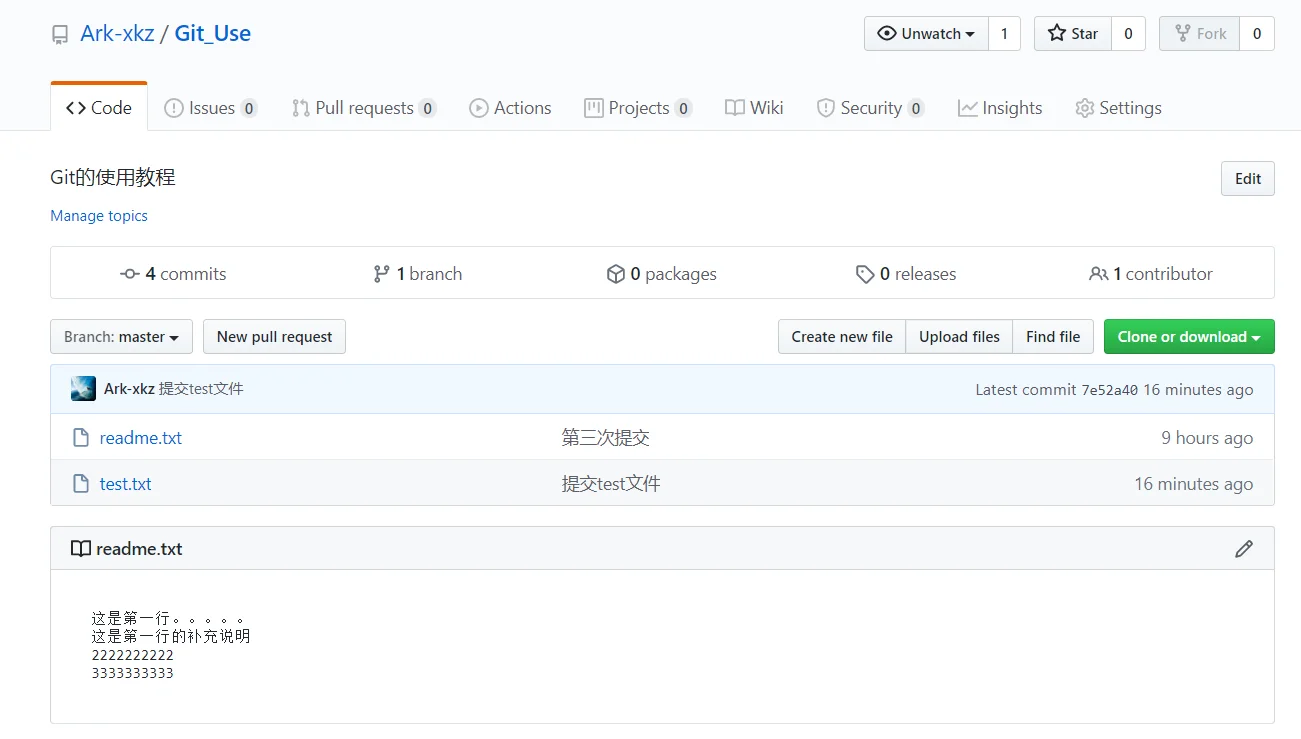
Task: Click the pencil icon to edit readme.txt
Action: click(1244, 549)
